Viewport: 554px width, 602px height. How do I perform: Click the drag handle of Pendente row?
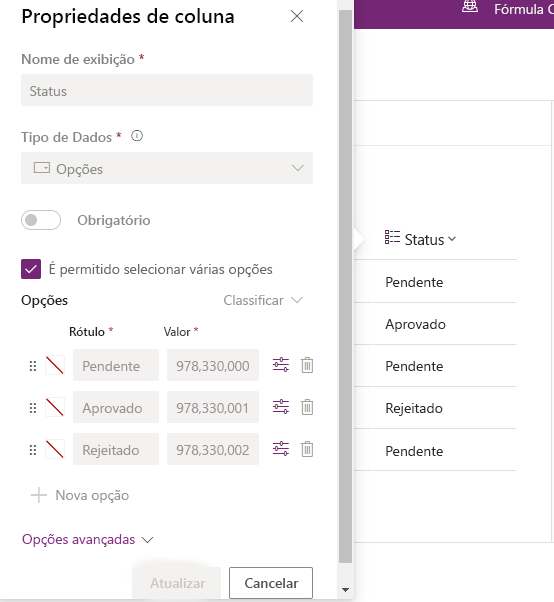tap(33, 366)
